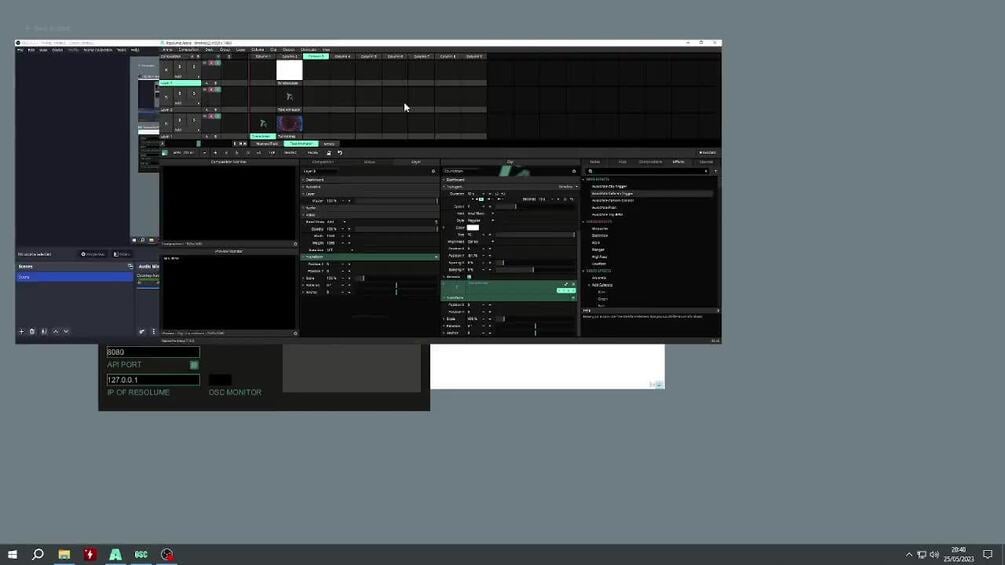Open scene filters icon in OBS Scenes panel
Image resolution: width=1005 pixels, height=565 pixels.
point(44,332)
